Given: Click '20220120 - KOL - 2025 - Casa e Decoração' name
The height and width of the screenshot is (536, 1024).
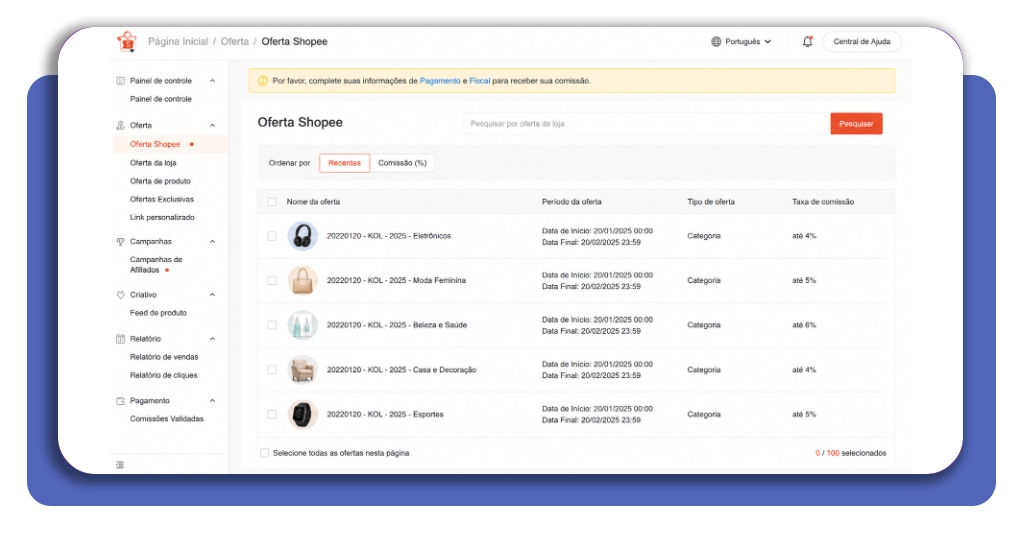Looking at the screenshot, I should [401, 370].
